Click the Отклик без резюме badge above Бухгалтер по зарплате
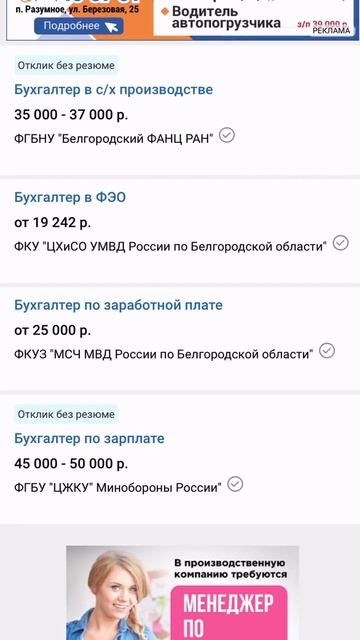Image resolution: width=360 pixels, height=640 pixels. click(x=66, y=414)
